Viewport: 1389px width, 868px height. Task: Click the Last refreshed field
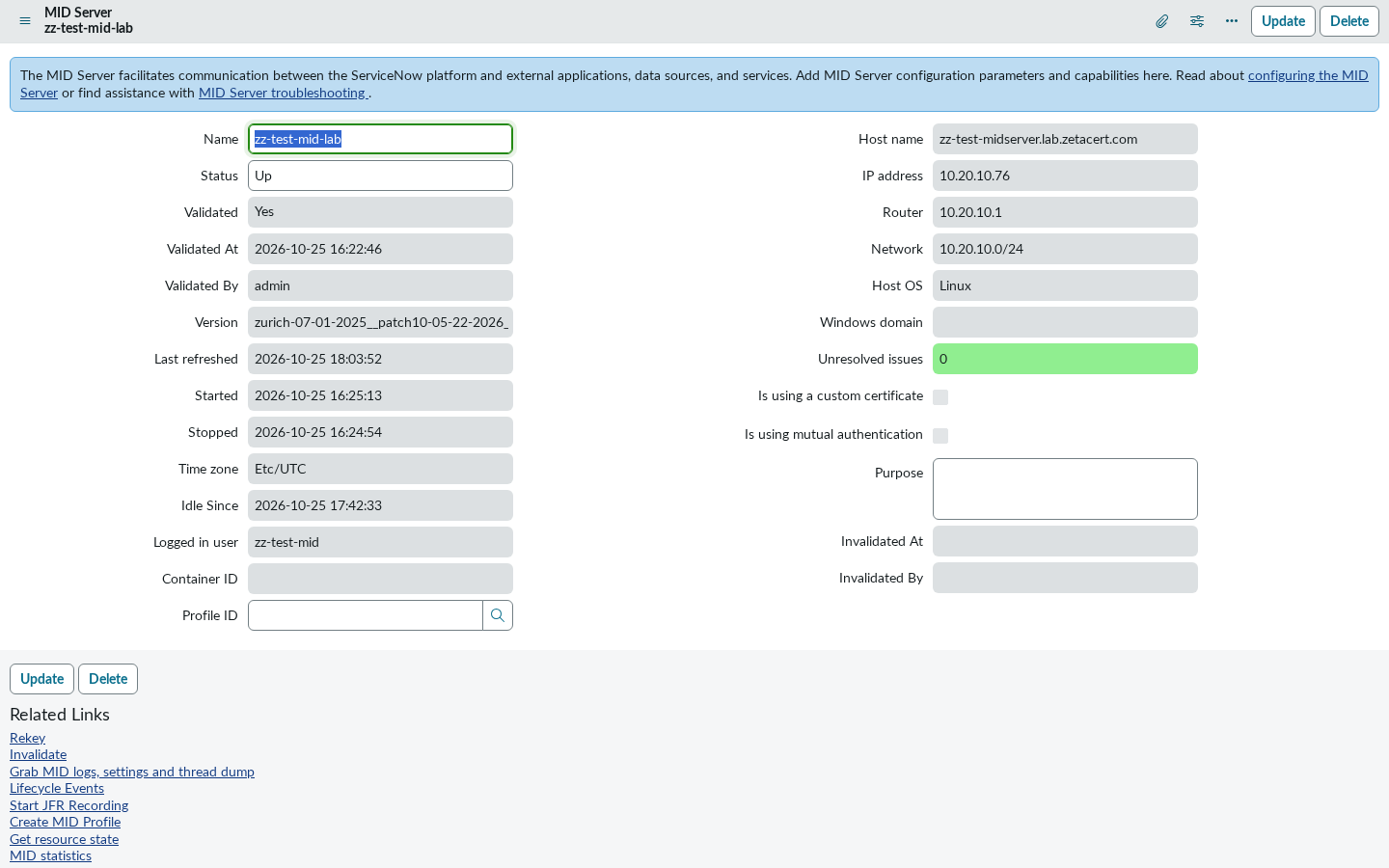point(380,359)
